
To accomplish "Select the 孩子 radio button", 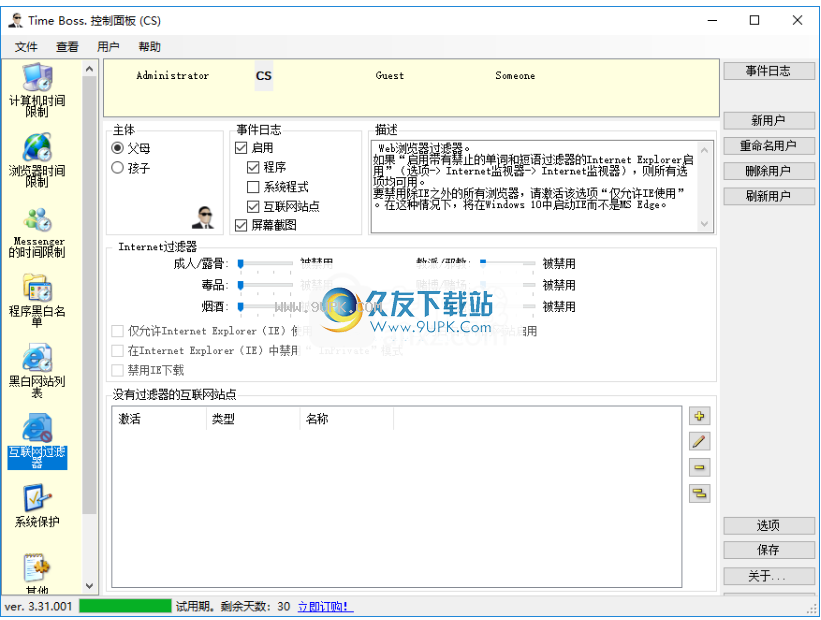I will coord(118,168).
